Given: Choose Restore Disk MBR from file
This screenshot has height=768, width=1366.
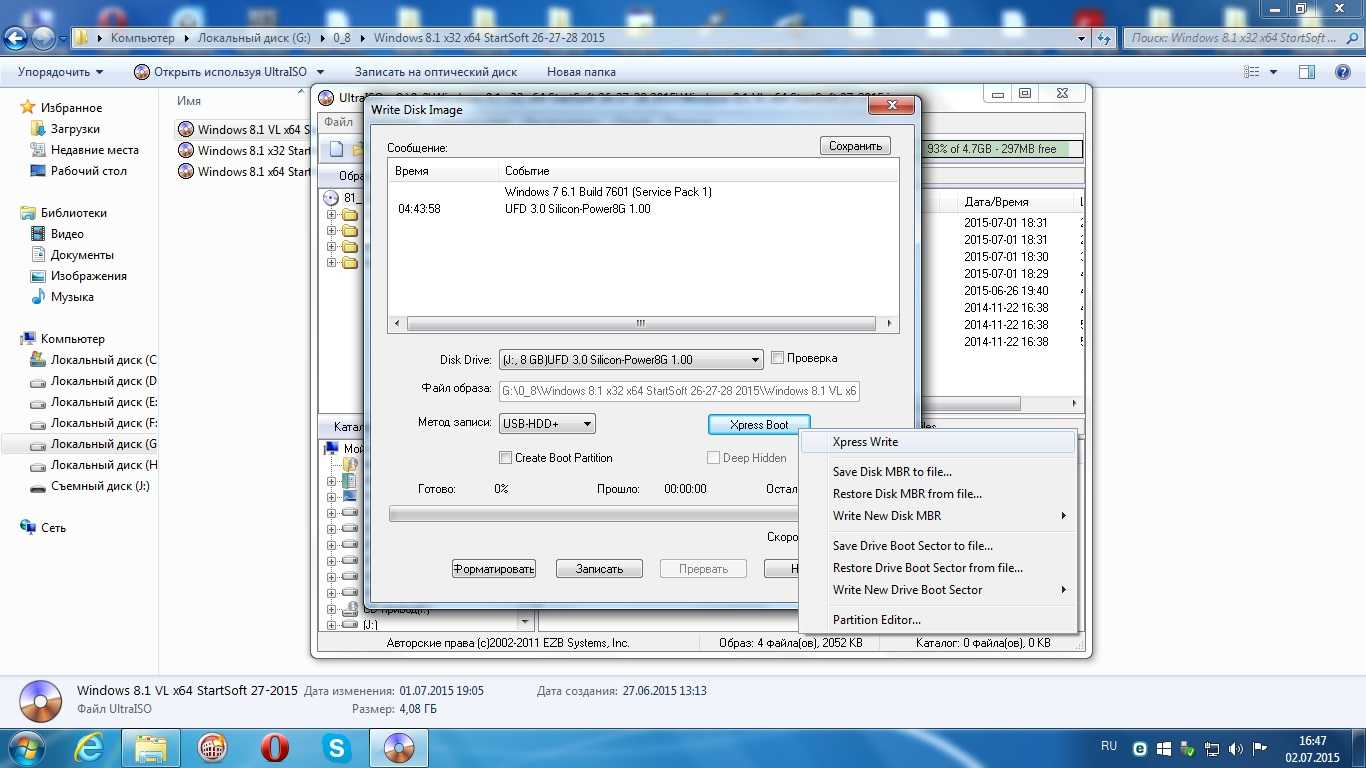Looking at the screenshot, I should point(939,494).
